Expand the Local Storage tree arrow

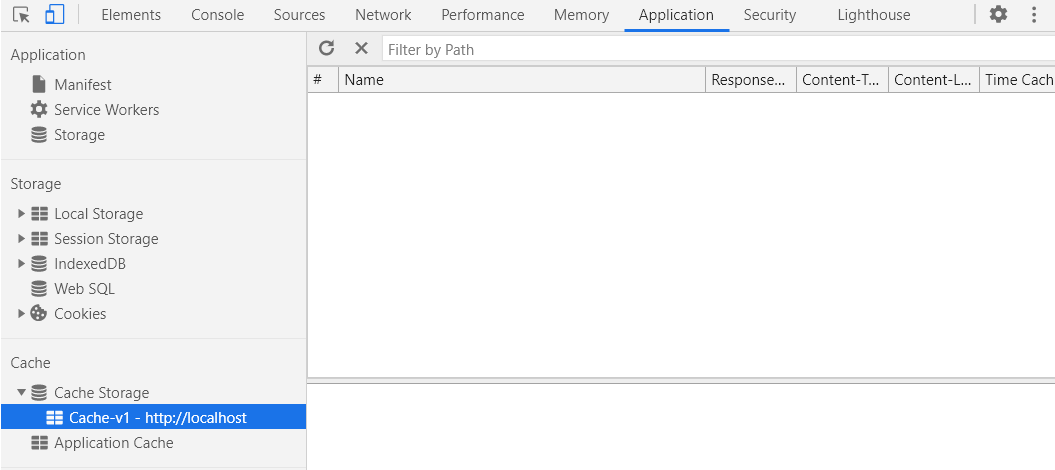pyautogui.click(x=22, y=214)
